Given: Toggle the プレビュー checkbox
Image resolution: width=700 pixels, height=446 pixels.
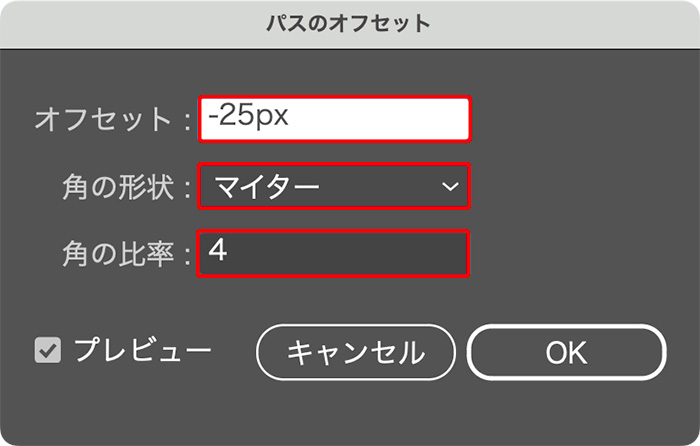Looking at the screenshot, I should click(x=48, y=350).
